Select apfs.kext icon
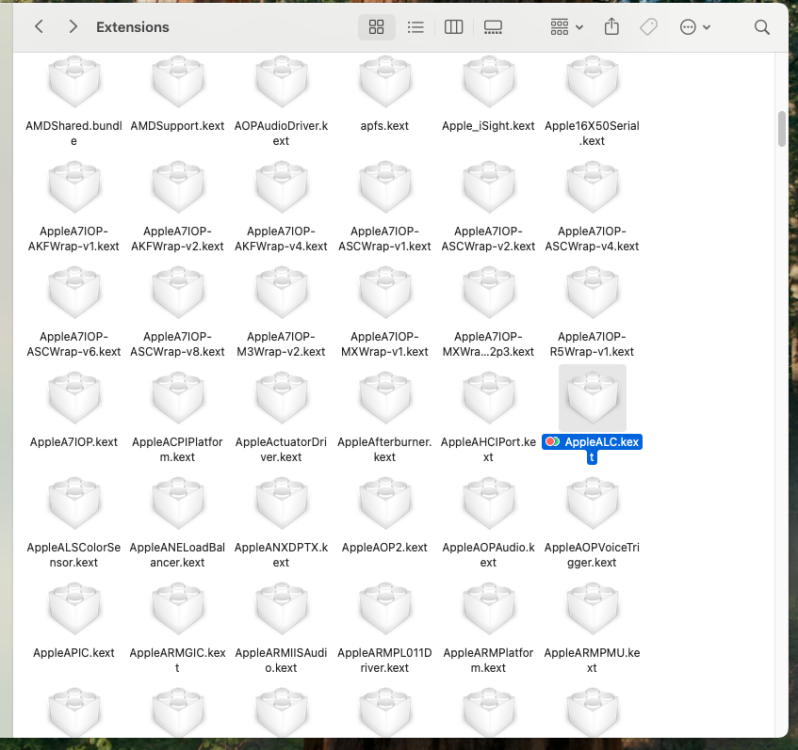The width and height of the screenshot is (798, 750). (385, 81)
